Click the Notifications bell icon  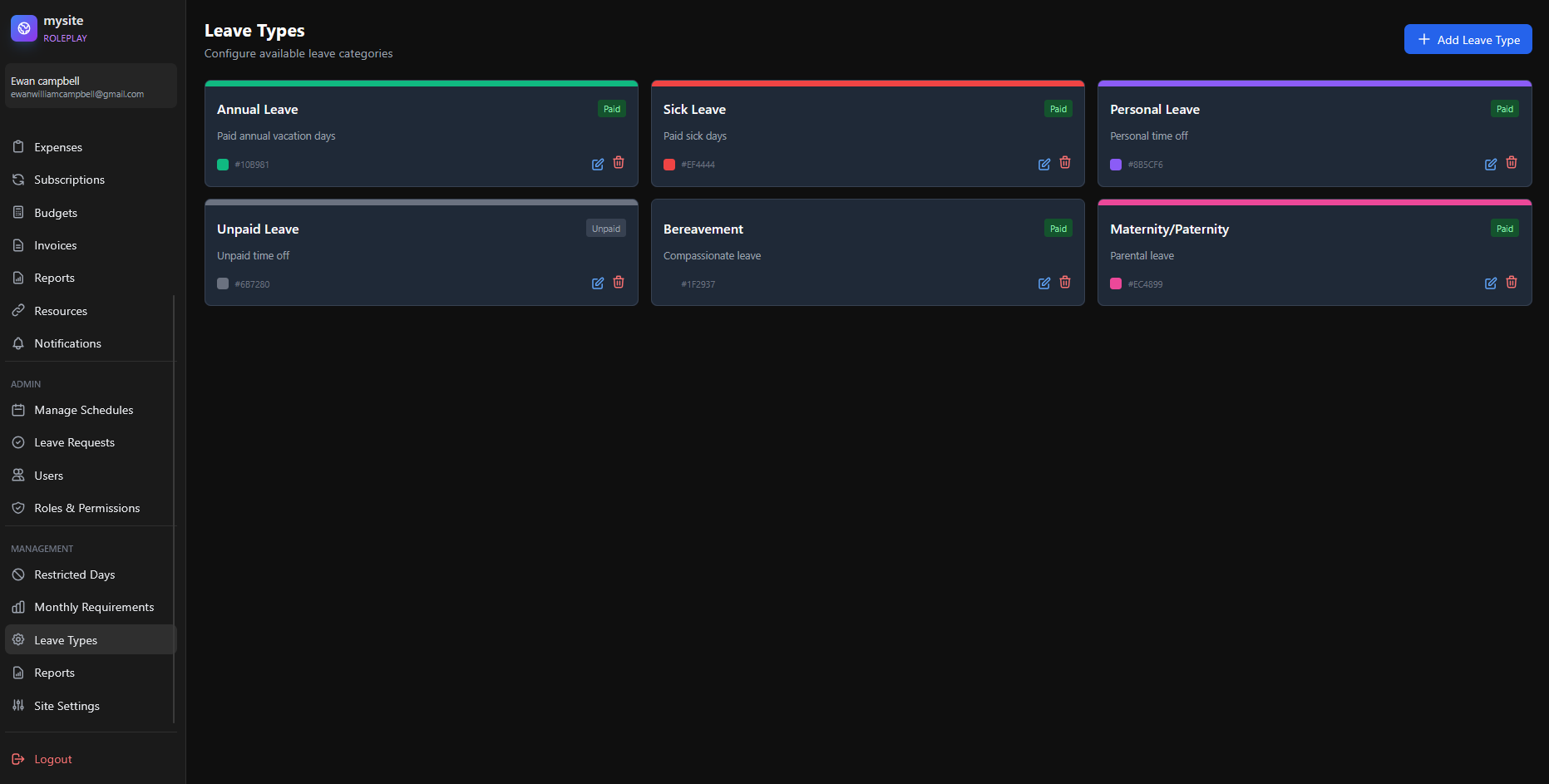[18, 343]
